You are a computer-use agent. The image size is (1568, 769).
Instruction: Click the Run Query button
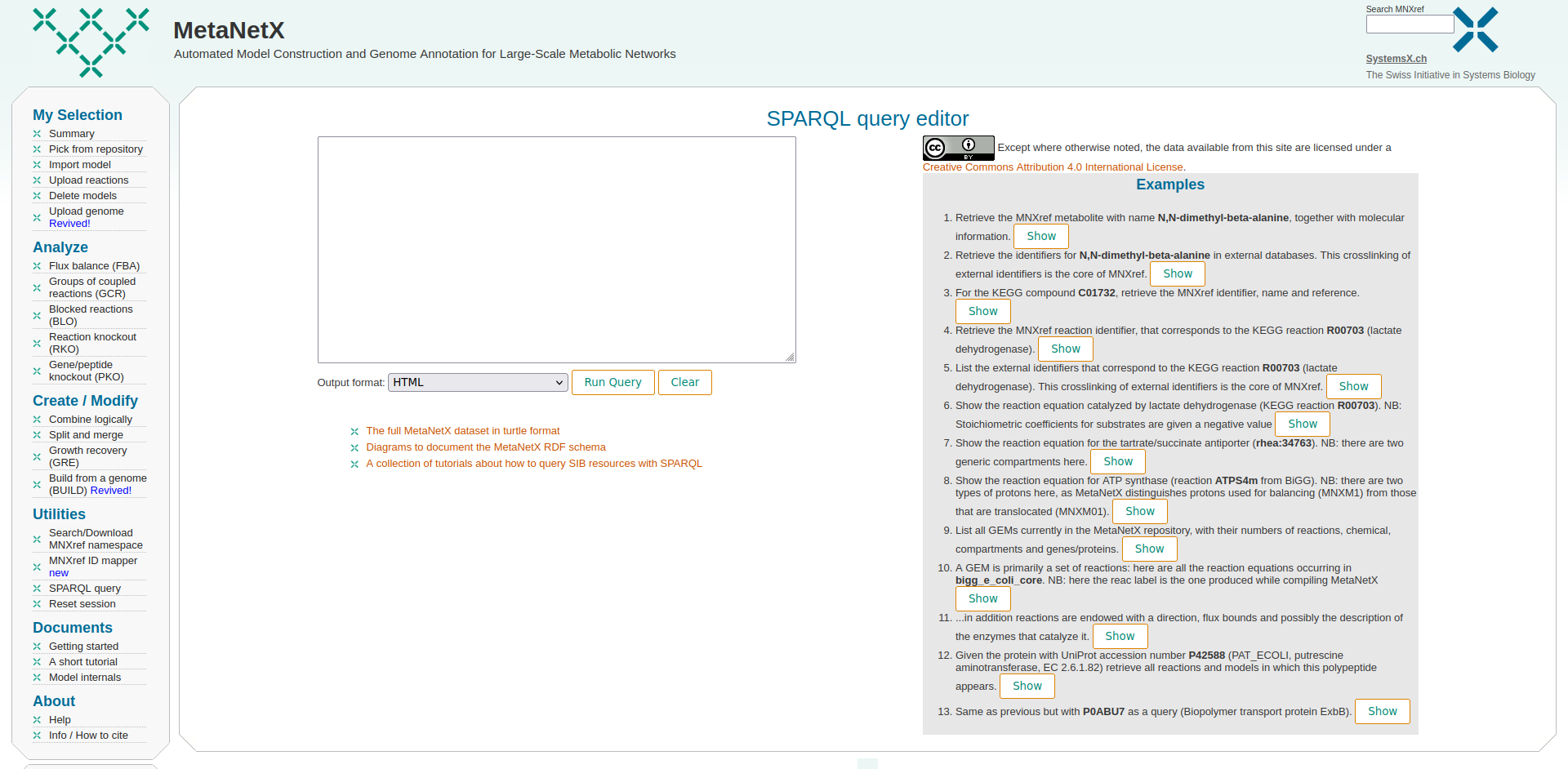click(x=613, y=382)
